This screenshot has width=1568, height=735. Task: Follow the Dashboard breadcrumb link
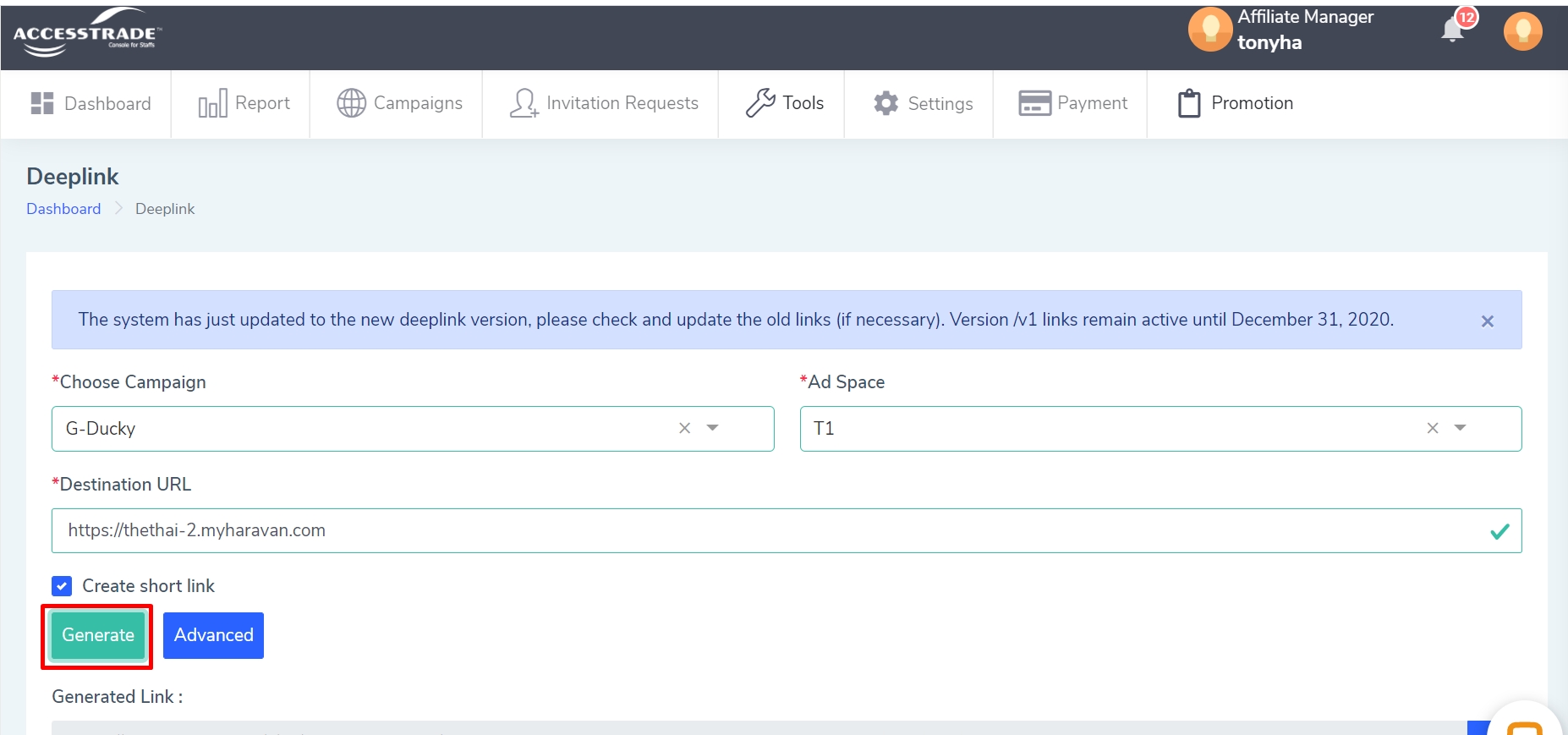(x=63, y=209)
